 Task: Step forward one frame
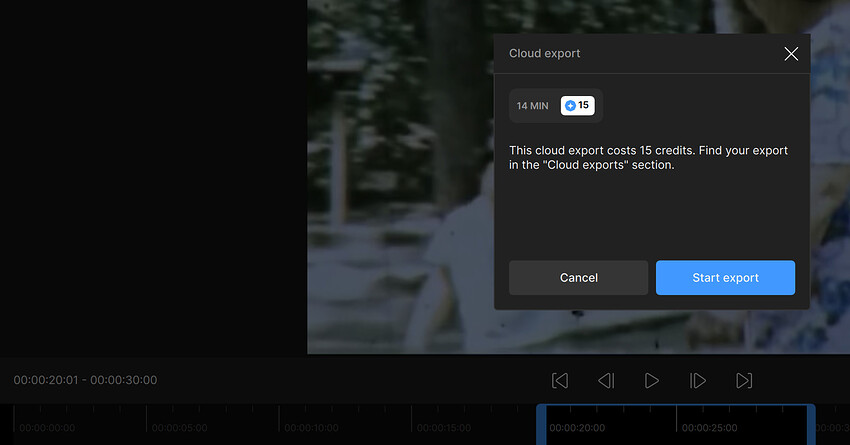click(x=698, y=380)
